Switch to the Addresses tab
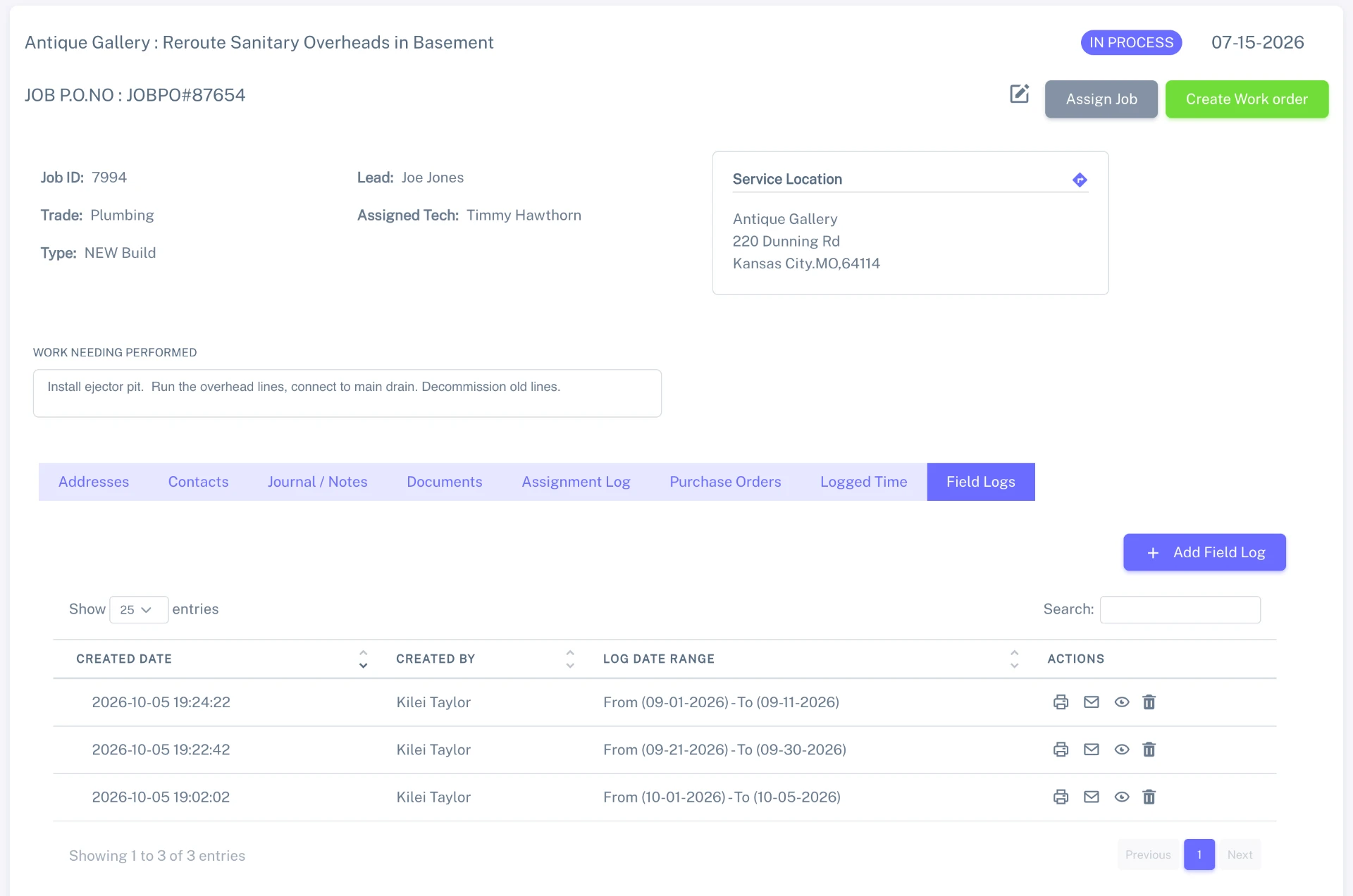 [94, 482]
